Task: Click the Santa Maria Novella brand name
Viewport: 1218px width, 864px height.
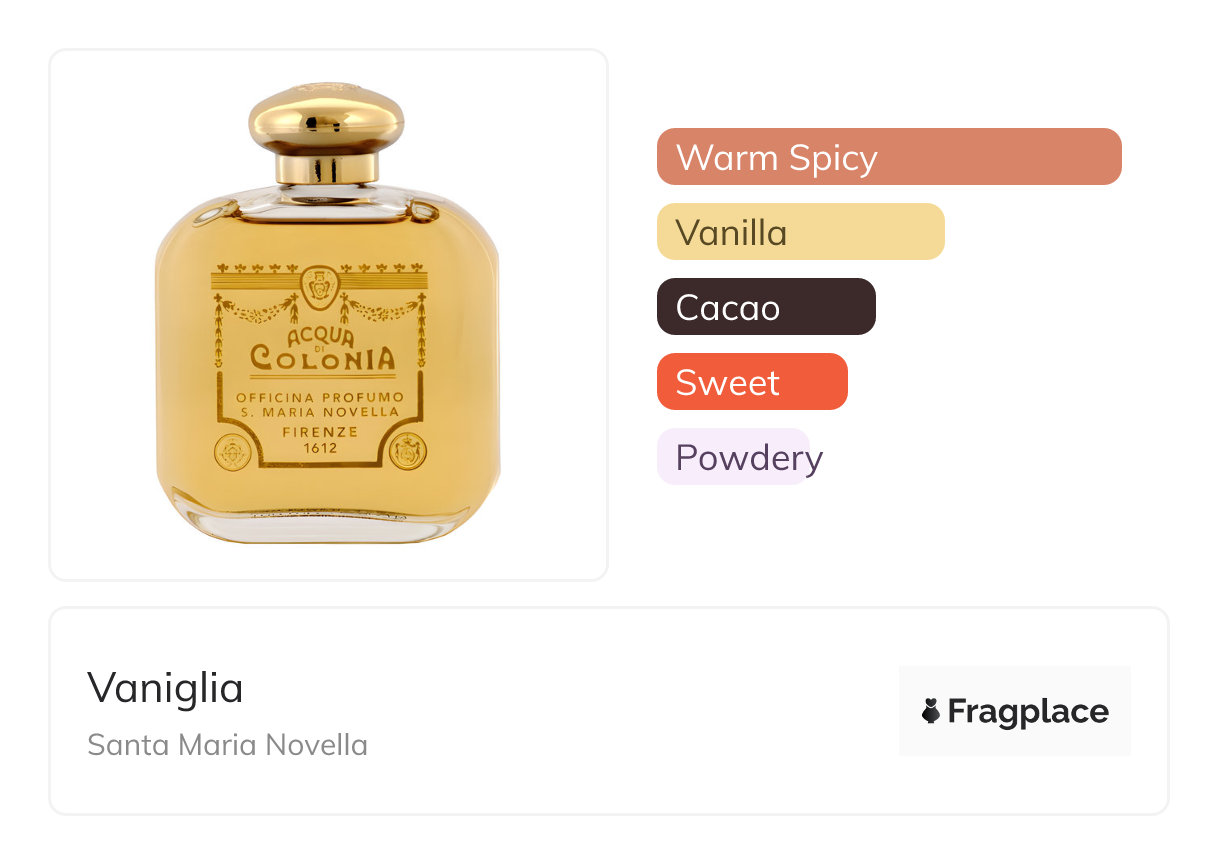Action: tap(227, 745)
